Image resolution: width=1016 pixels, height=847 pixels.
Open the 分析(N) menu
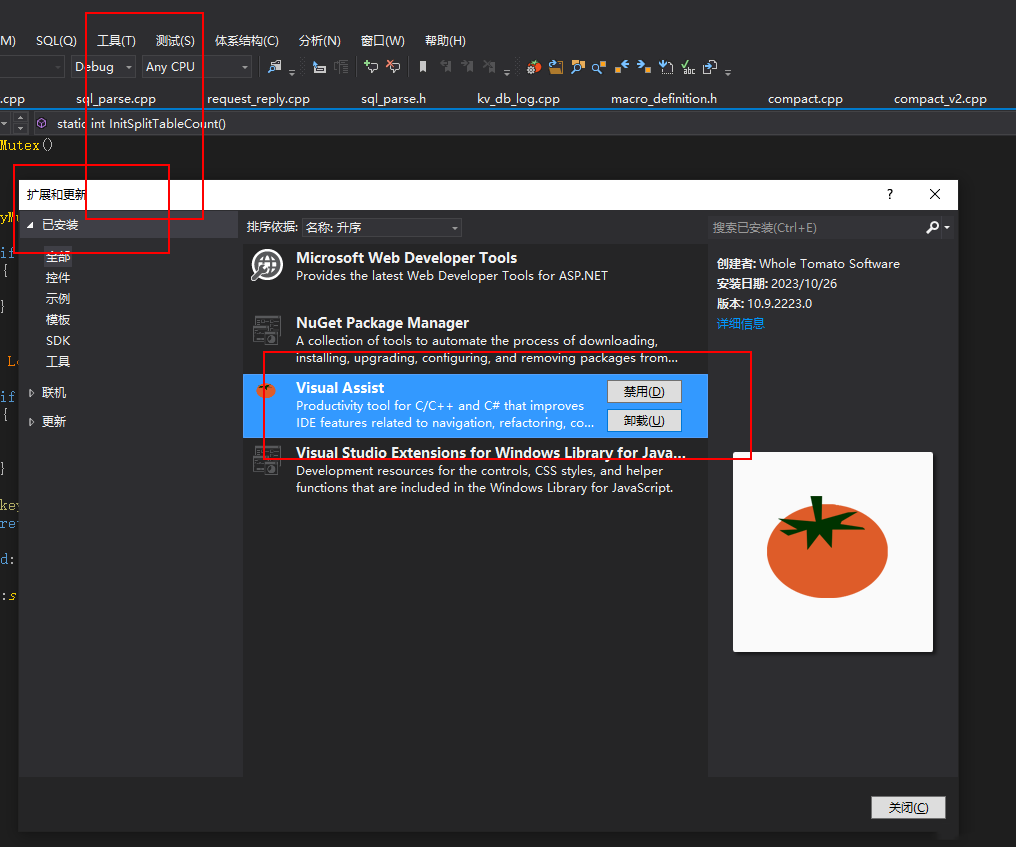point(319,41)
